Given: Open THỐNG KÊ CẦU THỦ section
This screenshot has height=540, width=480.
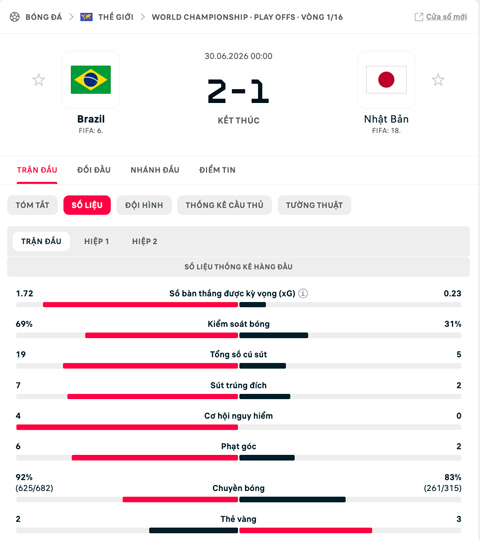Looking at the screenshot, I should (225, 205).
